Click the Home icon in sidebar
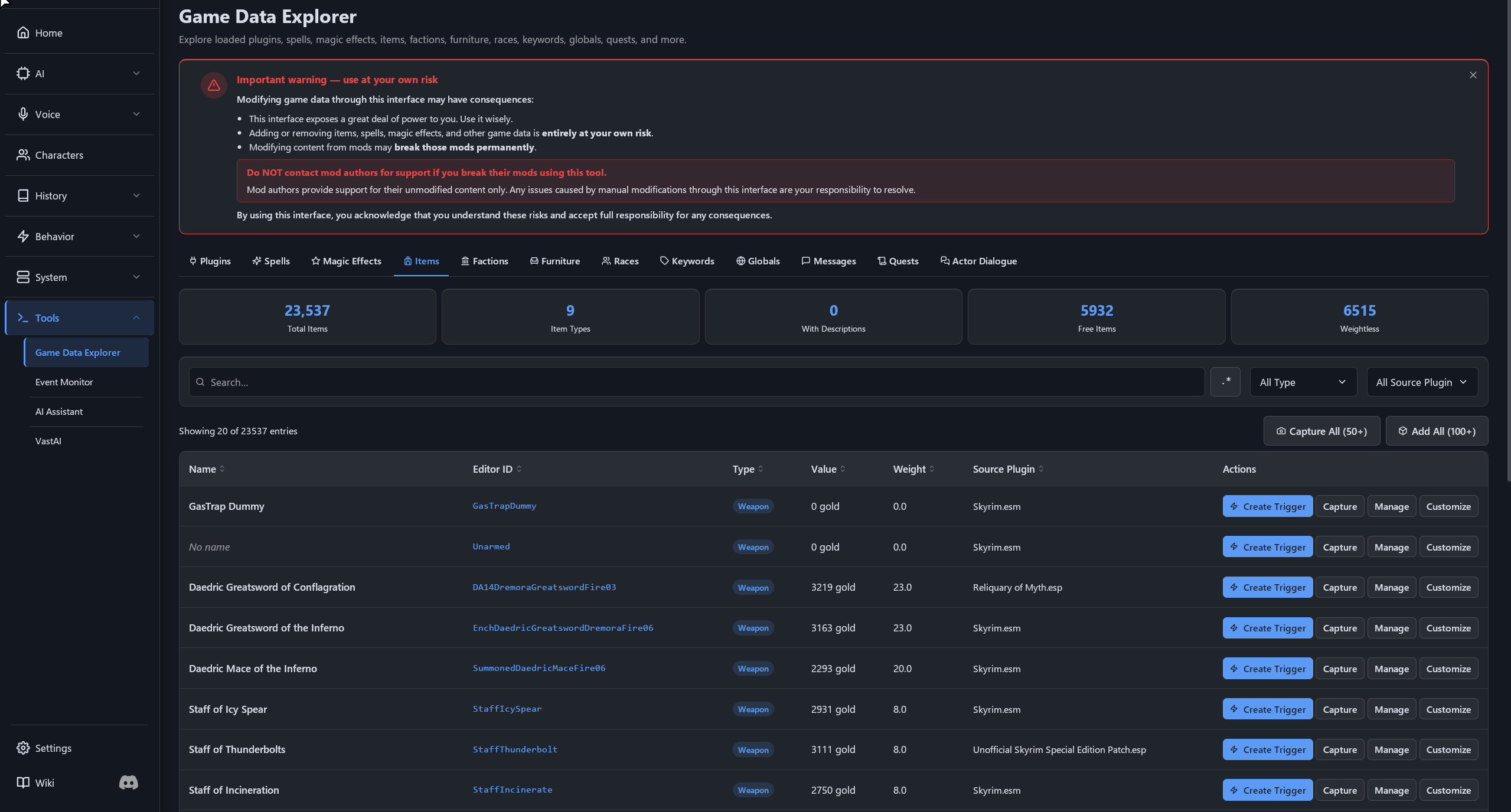The image size is (1511, 812). coord(23,32)
